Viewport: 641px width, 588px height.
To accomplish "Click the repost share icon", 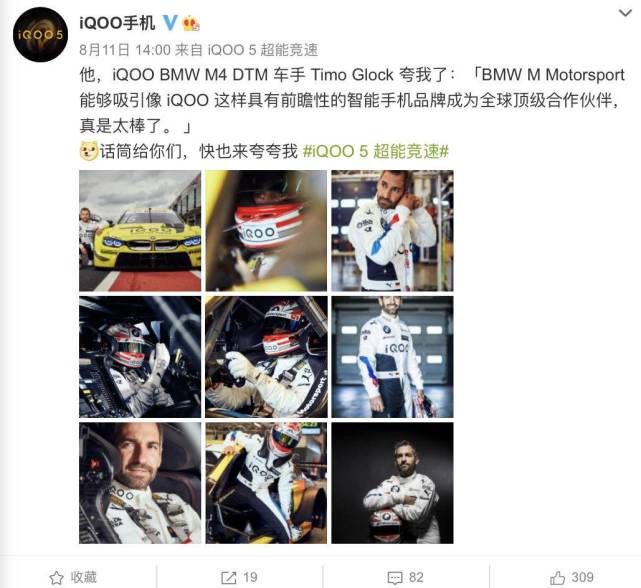I will point(229,577).
